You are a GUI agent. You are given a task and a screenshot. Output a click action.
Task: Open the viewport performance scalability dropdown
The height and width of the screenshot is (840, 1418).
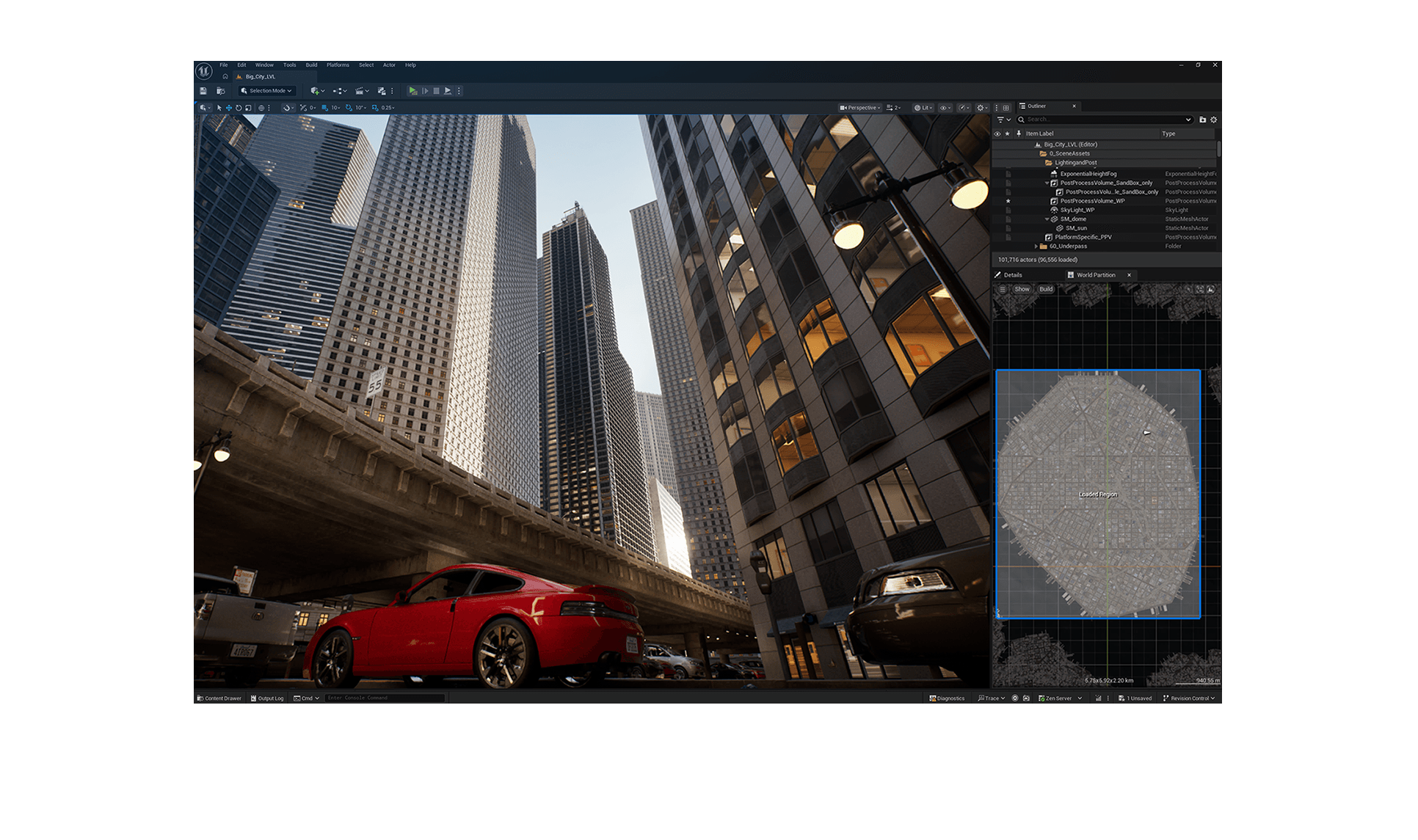pos(964,108)
